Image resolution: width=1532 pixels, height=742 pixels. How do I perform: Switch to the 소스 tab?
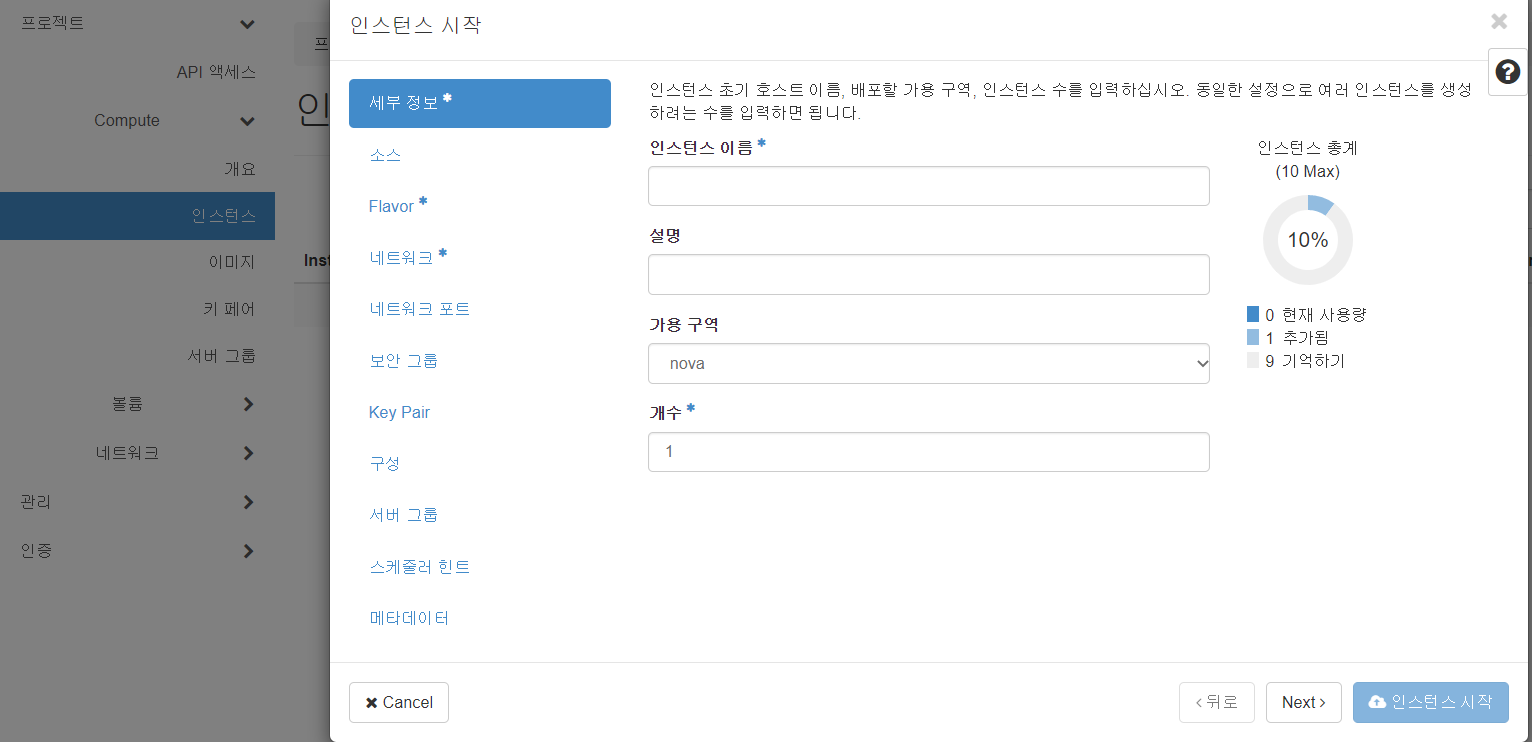coord(385,155)
